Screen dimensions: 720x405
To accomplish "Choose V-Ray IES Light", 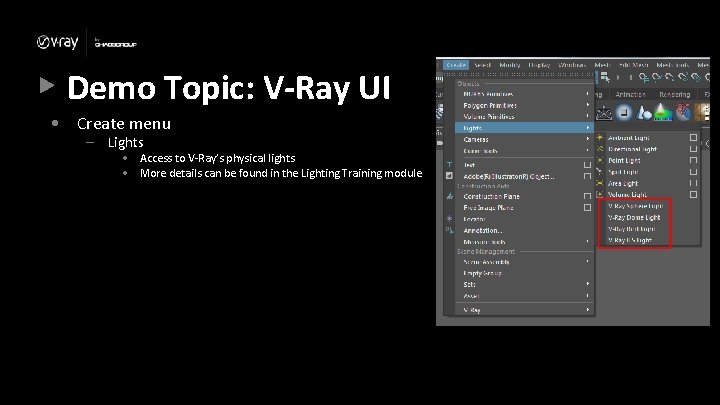I will tap(630, 240).
